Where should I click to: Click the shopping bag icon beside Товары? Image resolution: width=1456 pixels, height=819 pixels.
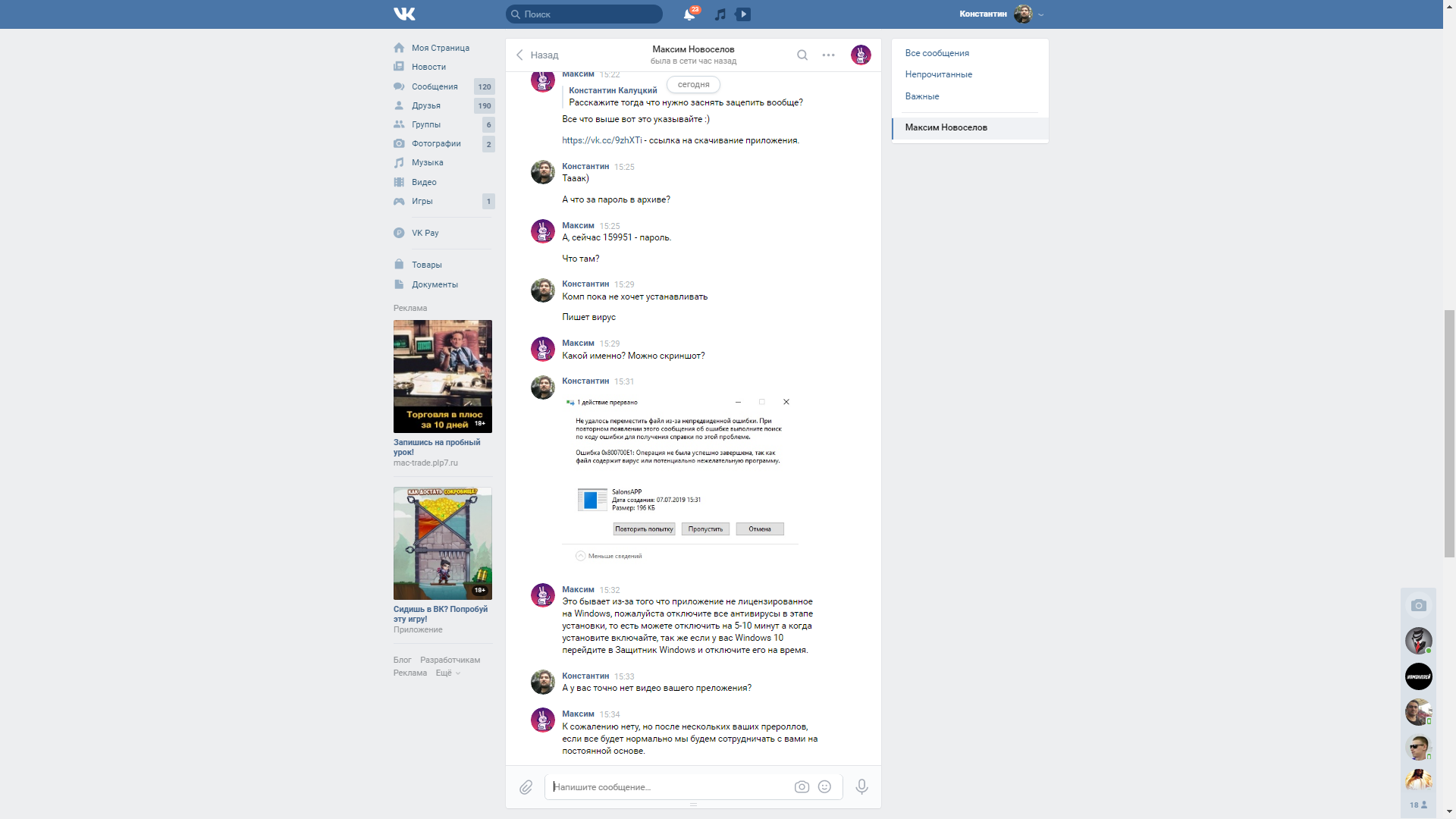tap(399, 265)
